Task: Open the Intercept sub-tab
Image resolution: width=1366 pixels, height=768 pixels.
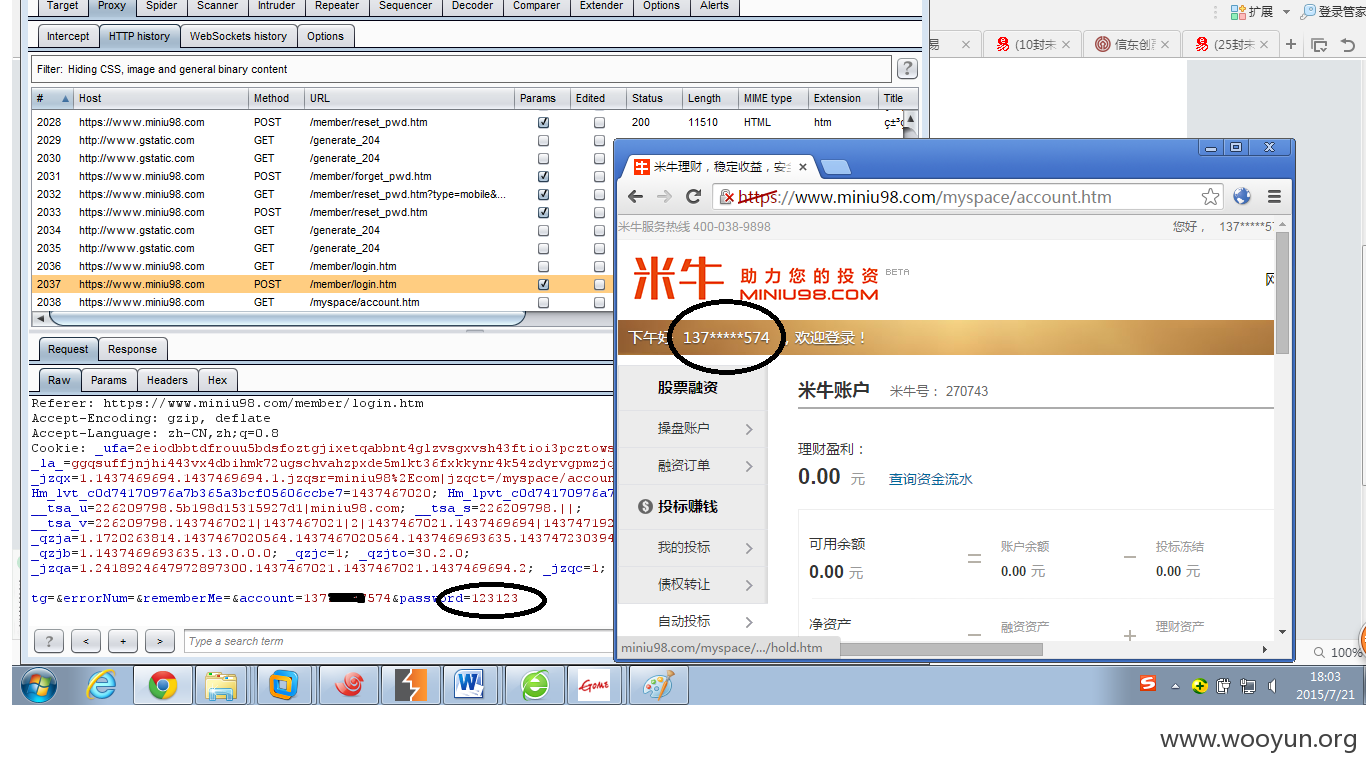Action: (68, 36)
